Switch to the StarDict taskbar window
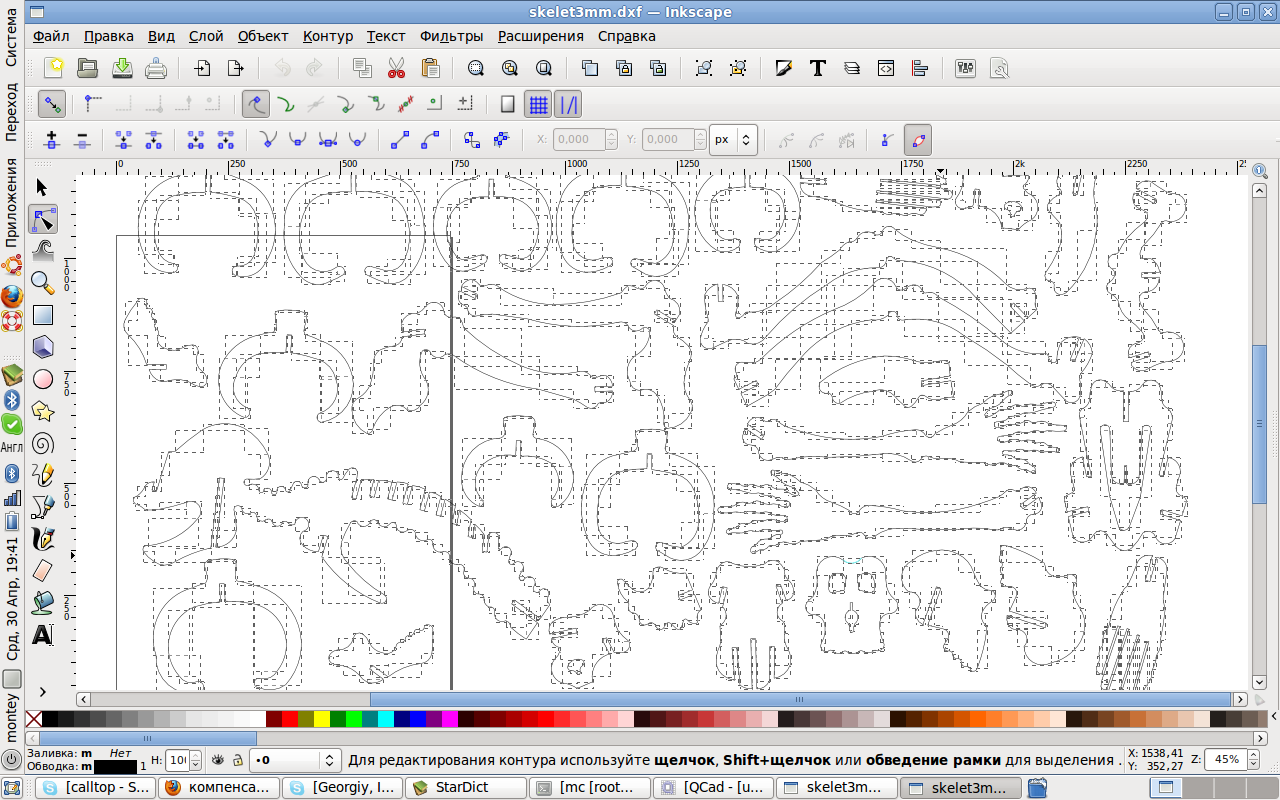 465,787
